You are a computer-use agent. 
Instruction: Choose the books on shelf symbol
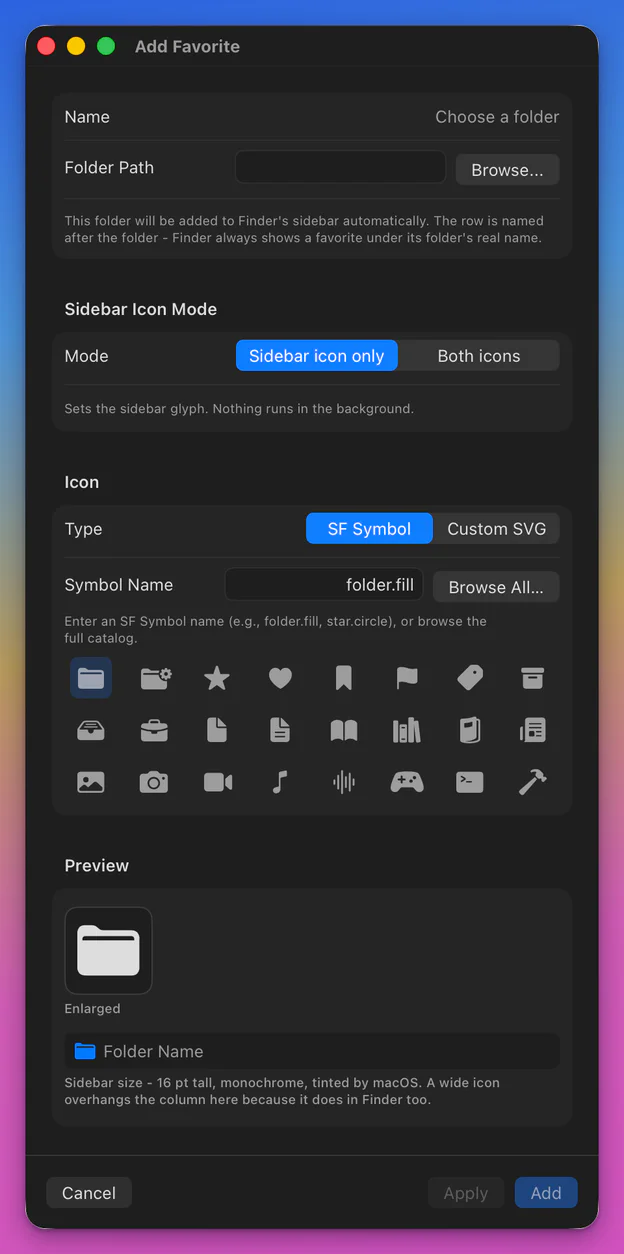tap(406, 730)
